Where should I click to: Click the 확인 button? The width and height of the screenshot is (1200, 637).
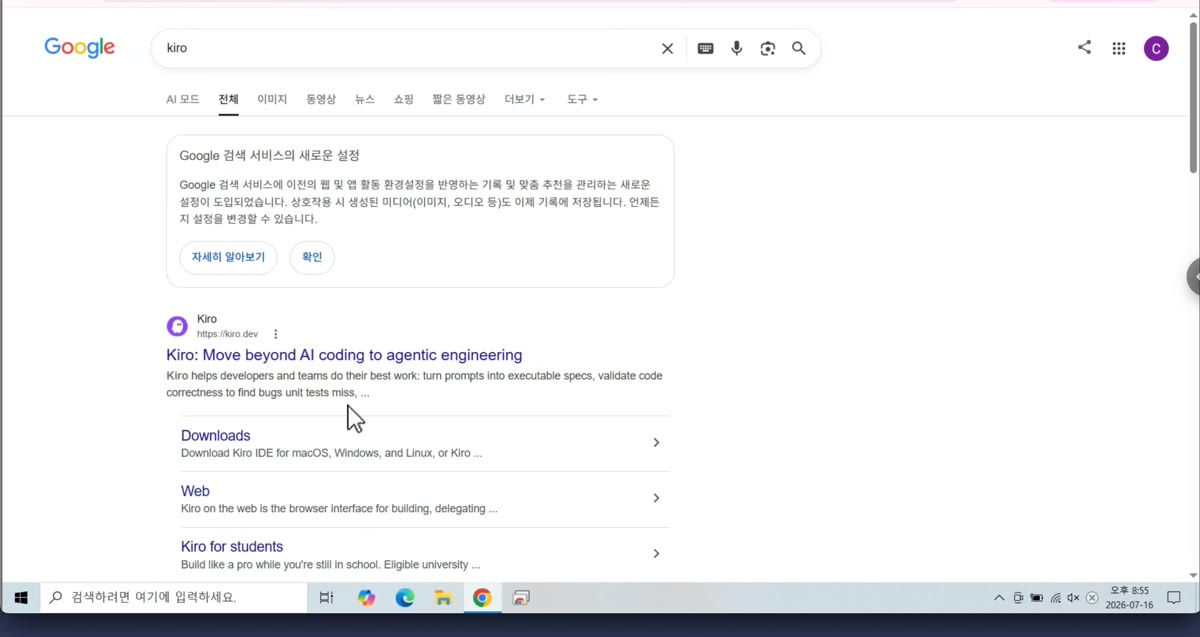pos(312,257)
